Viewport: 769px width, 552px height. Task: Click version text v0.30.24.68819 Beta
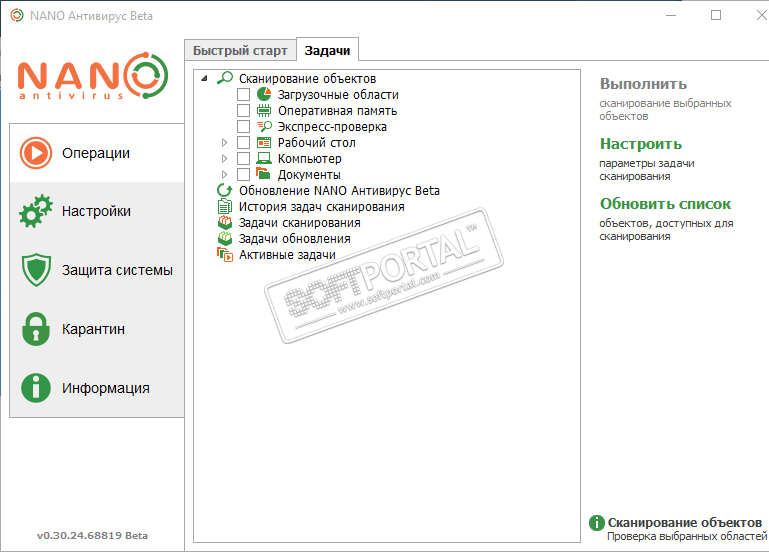[92, 535]
